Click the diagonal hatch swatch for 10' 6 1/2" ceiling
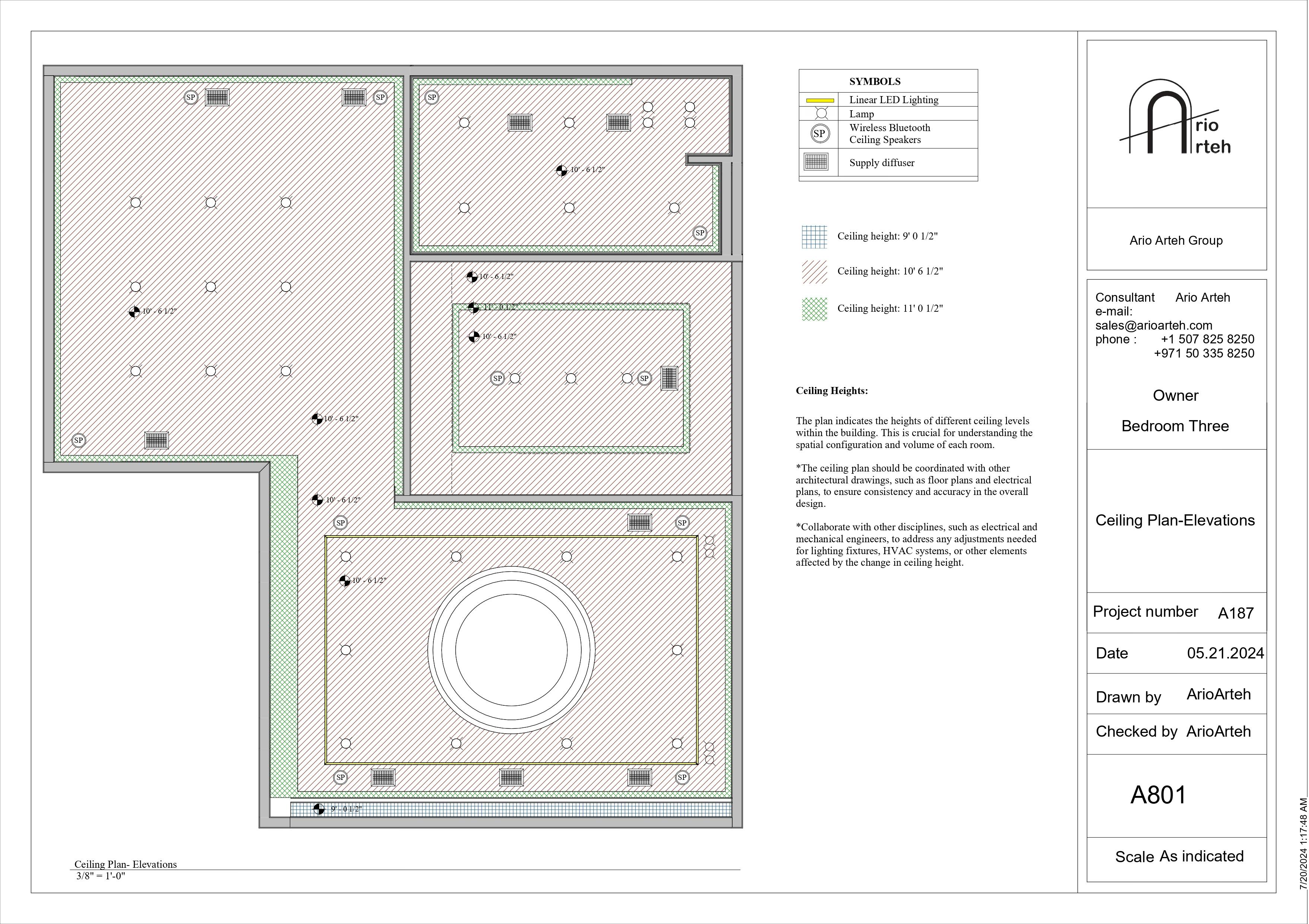1309x924 pixels. [814, 272]
